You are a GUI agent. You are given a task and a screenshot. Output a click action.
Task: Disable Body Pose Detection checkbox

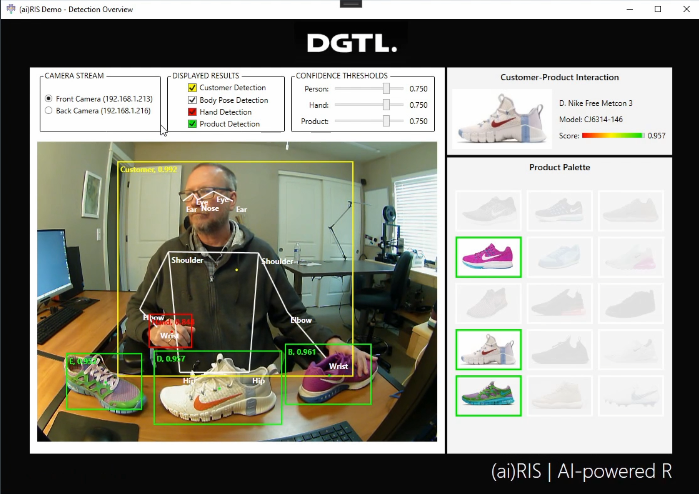(x=192, y=100)
